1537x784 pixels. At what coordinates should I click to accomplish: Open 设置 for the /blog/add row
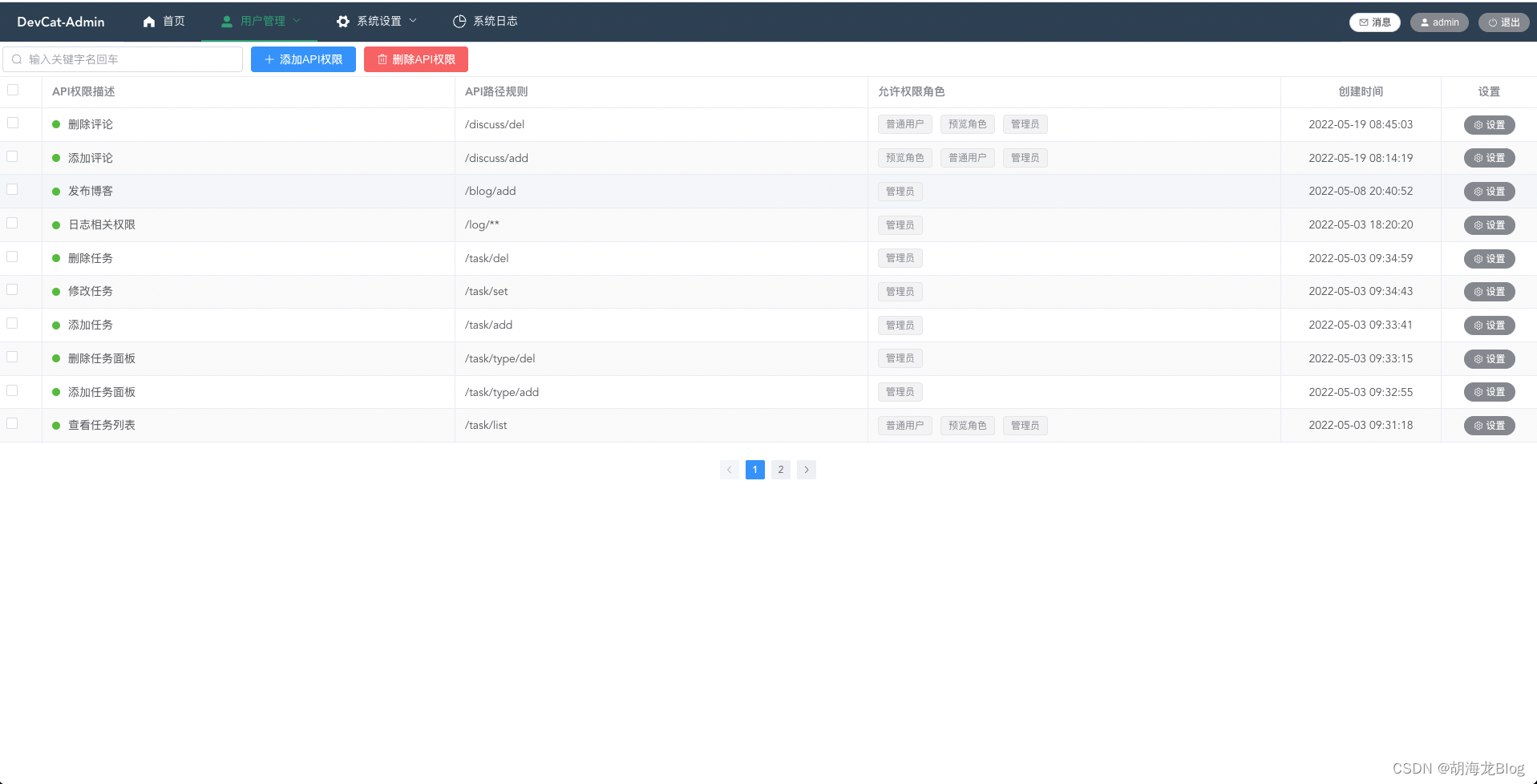(1489, 192)
